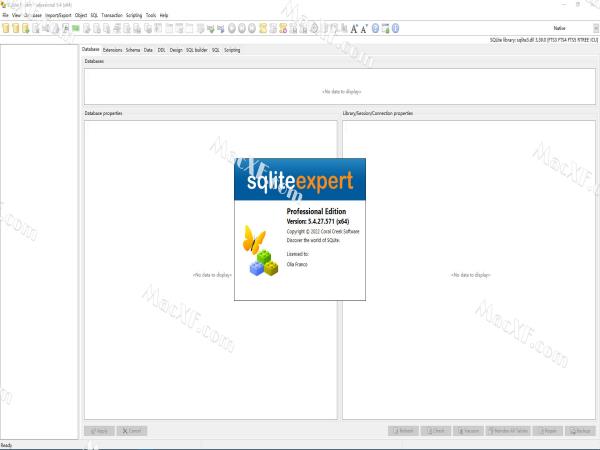Click the blue info icon after Help
This screenshot has height=450, width=600.
point(396,28)
